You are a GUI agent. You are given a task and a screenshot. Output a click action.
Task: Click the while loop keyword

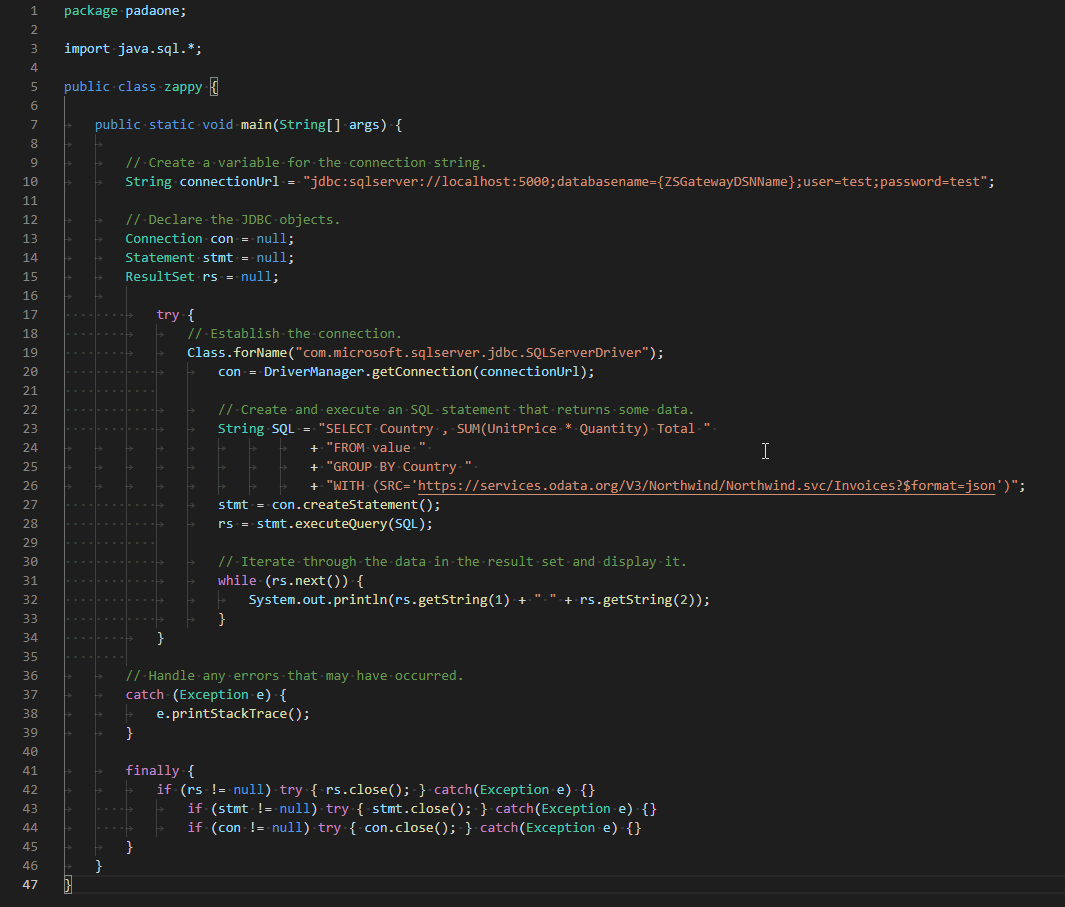(x=237, y=580)
